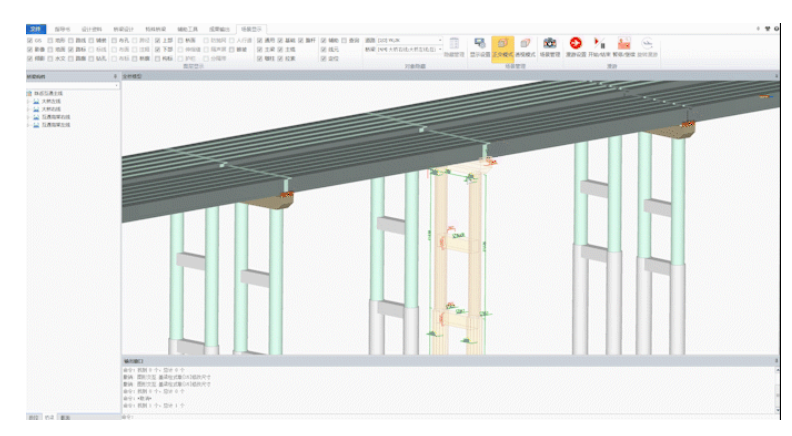Switch to the 辅助工具 ribbon tab
Viewport: 792px width, 436px height.
187,29
